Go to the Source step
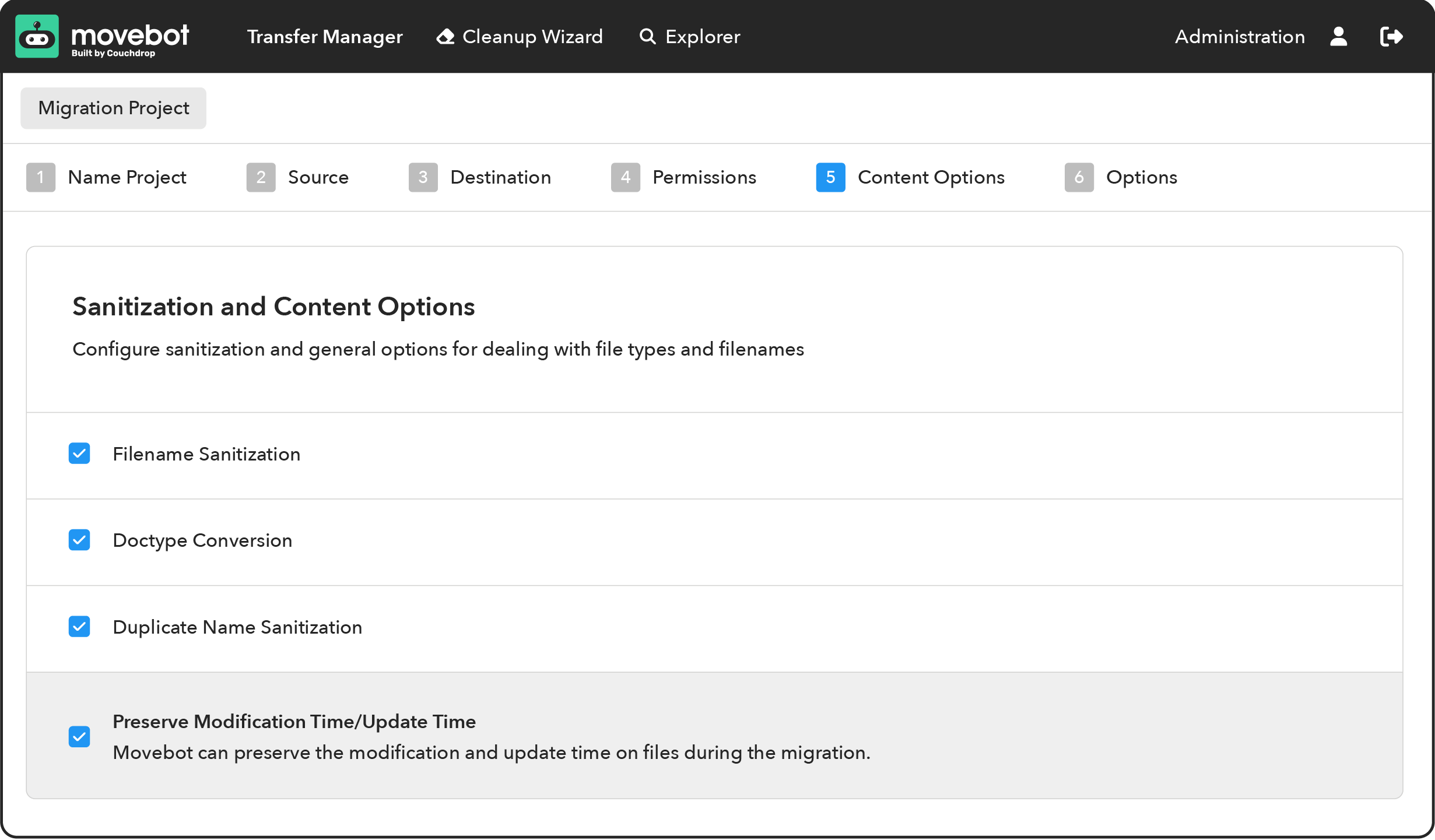Image resolution: width=1435 pixels, height=840 pixels. [x=318, y=177]
